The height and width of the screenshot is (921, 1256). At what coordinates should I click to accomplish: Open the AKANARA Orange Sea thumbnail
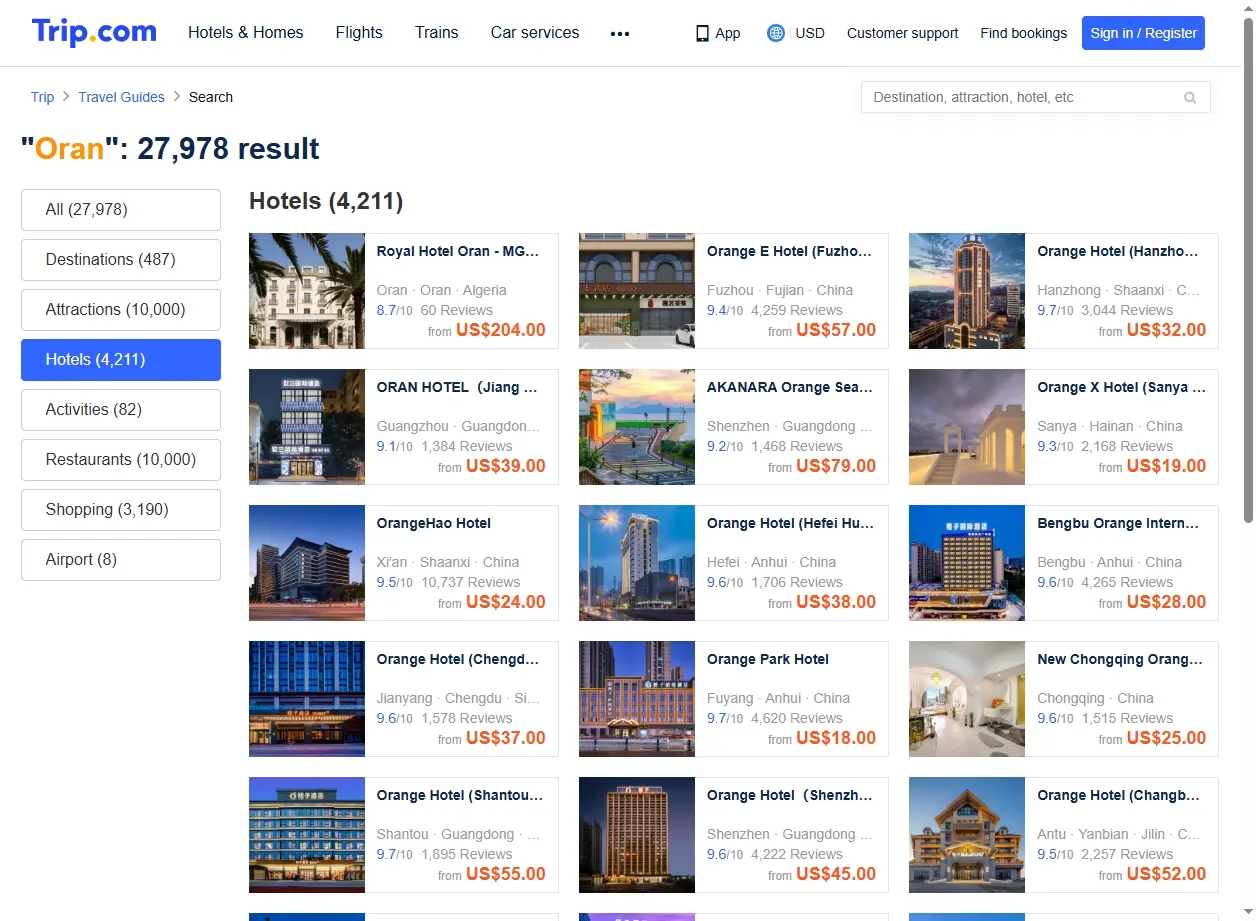637,427
